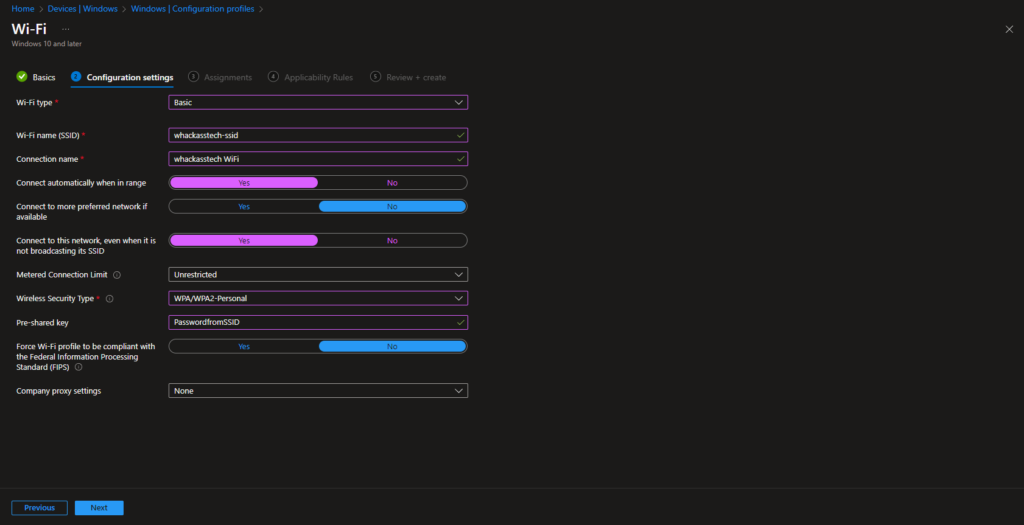This screenshot has height=525, width=1024.
Task: Click the step 2 circle icon
Action: click(76, 76)
